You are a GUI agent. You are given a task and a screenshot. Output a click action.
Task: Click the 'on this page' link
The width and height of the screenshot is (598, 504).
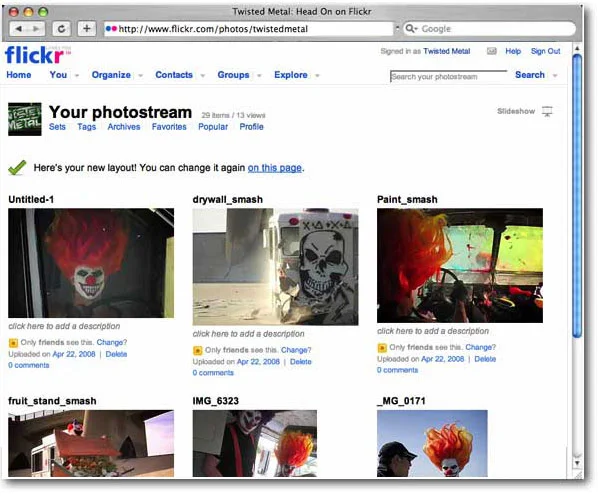[x=275, y=168]
